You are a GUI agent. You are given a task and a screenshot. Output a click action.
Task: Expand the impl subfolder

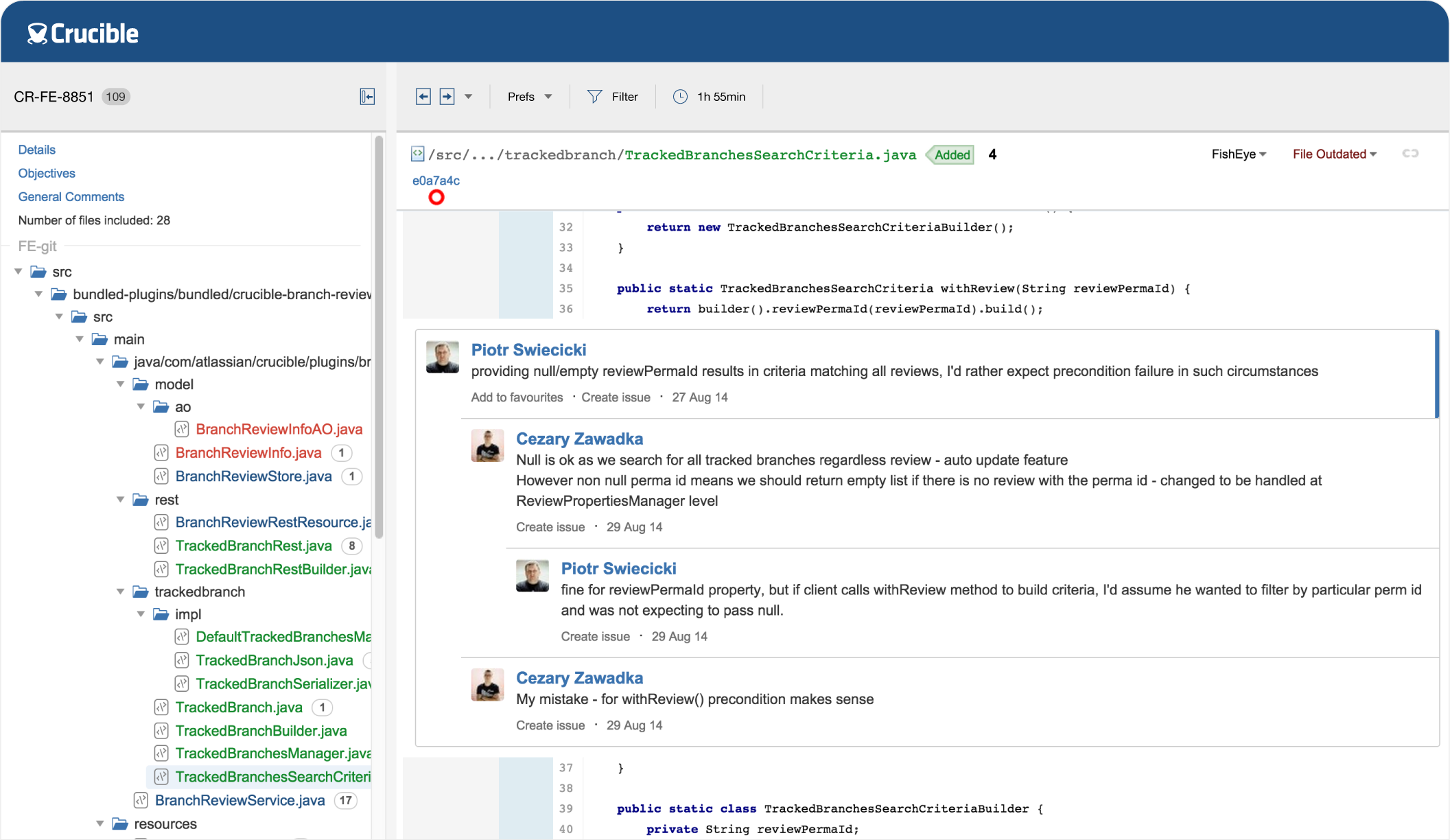point(140,614)
